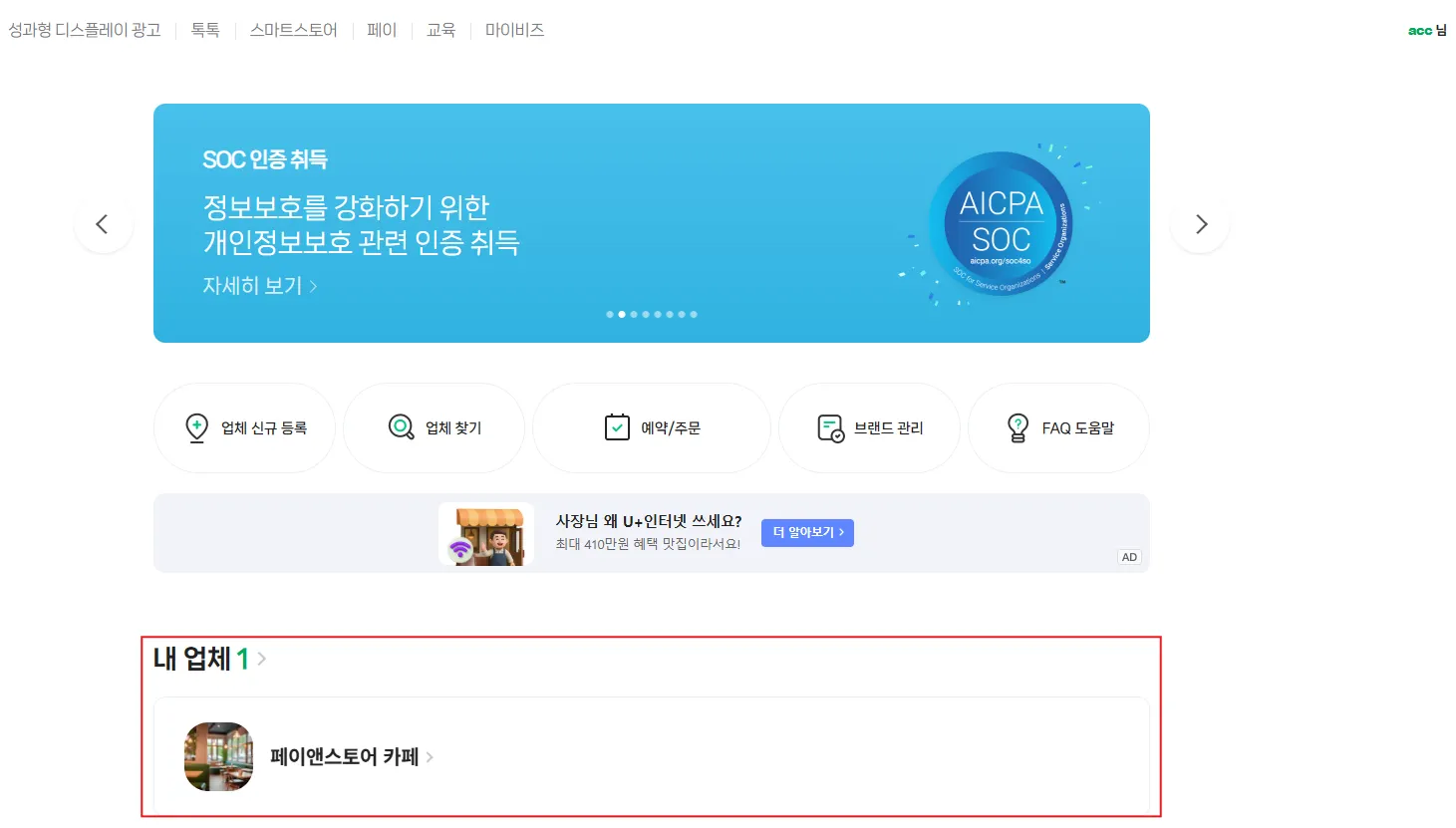The image size is (1456, 828).
Task: Click the AICPA SOC badge image
Action: coord(1001,224)
